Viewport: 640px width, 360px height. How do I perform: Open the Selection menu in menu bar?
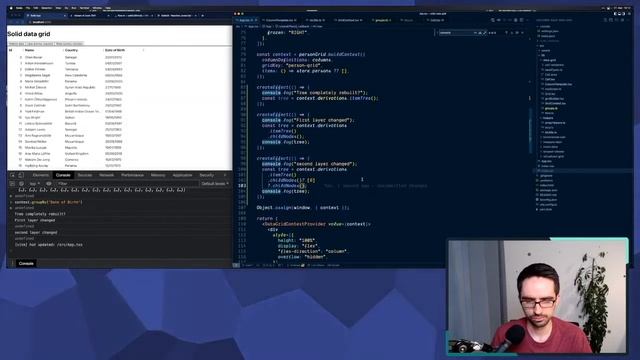click(47, 8)
